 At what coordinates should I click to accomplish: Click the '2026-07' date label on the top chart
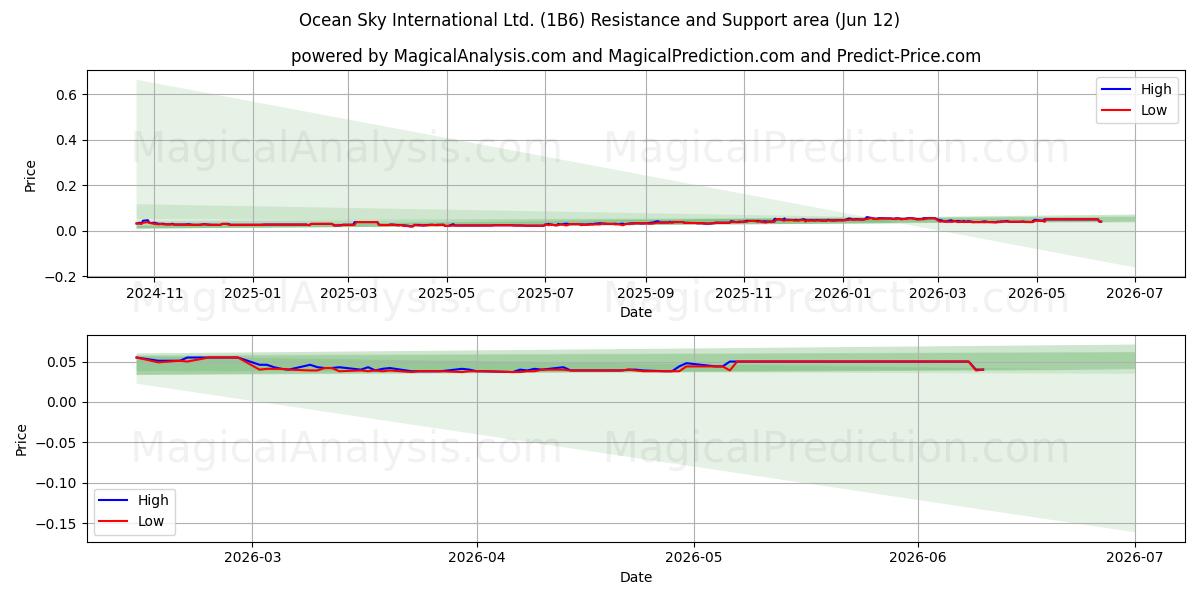point(1135,295)
